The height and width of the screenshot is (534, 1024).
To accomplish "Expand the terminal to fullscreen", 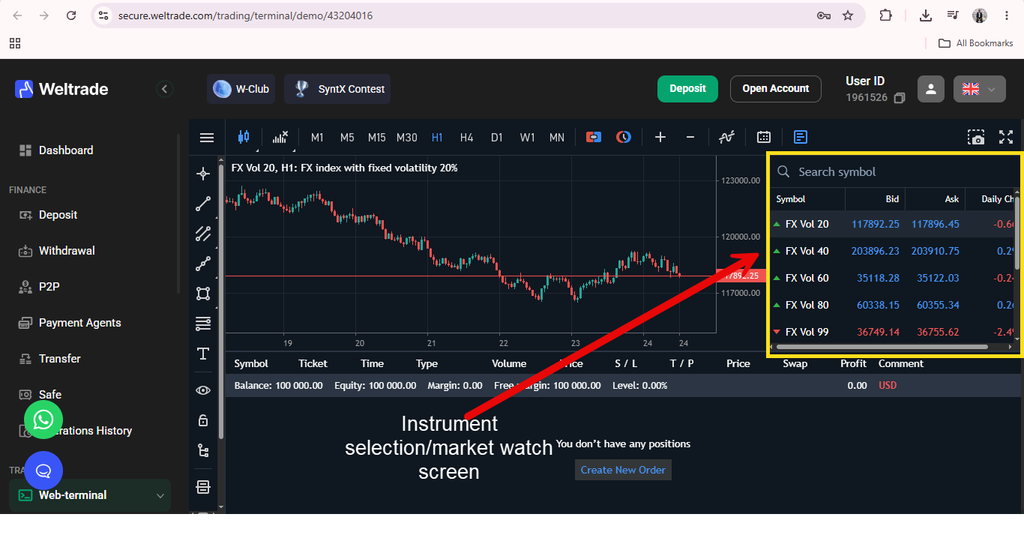I will click(x=1006, y=137).
